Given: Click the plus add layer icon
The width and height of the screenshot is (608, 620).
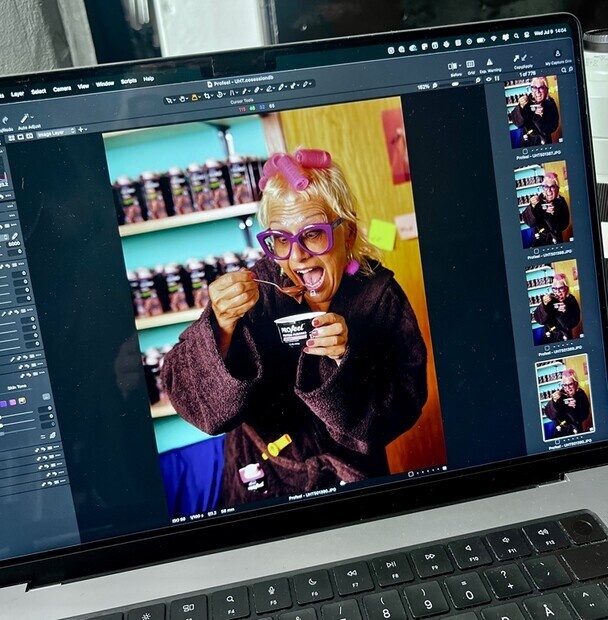Looking at the screenshot, I should (81, 129).
